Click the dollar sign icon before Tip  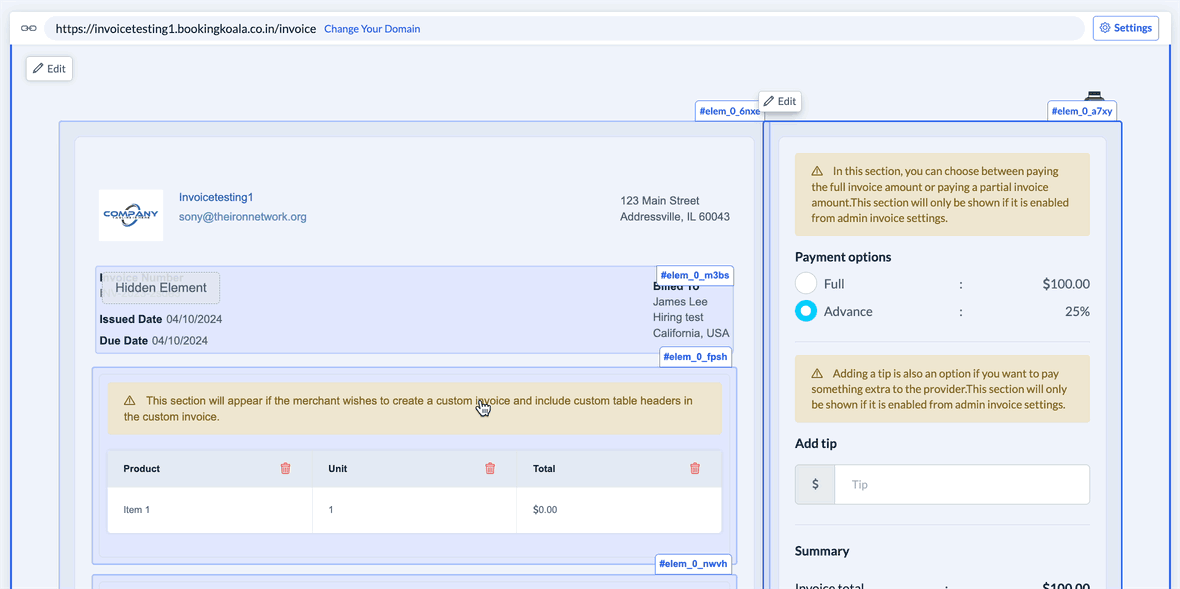coord(815,484)
